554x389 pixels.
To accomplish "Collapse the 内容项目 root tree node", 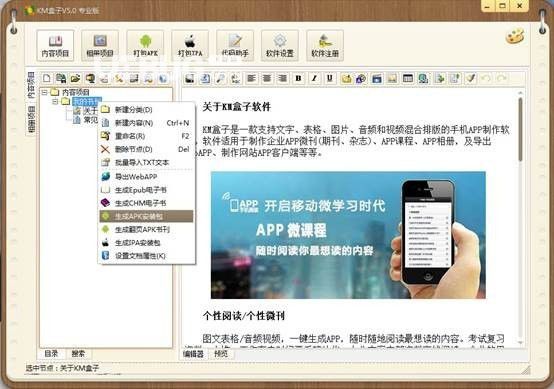I will tap(44, 93).
